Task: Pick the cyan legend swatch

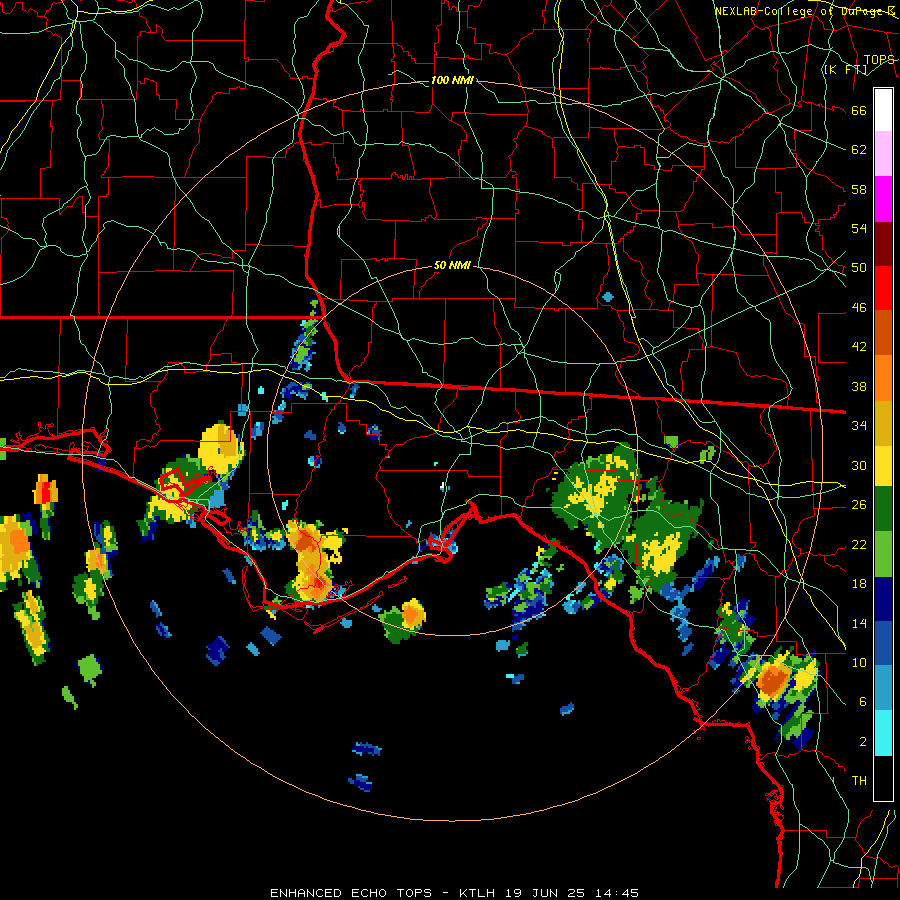Action: coord(883,733)
